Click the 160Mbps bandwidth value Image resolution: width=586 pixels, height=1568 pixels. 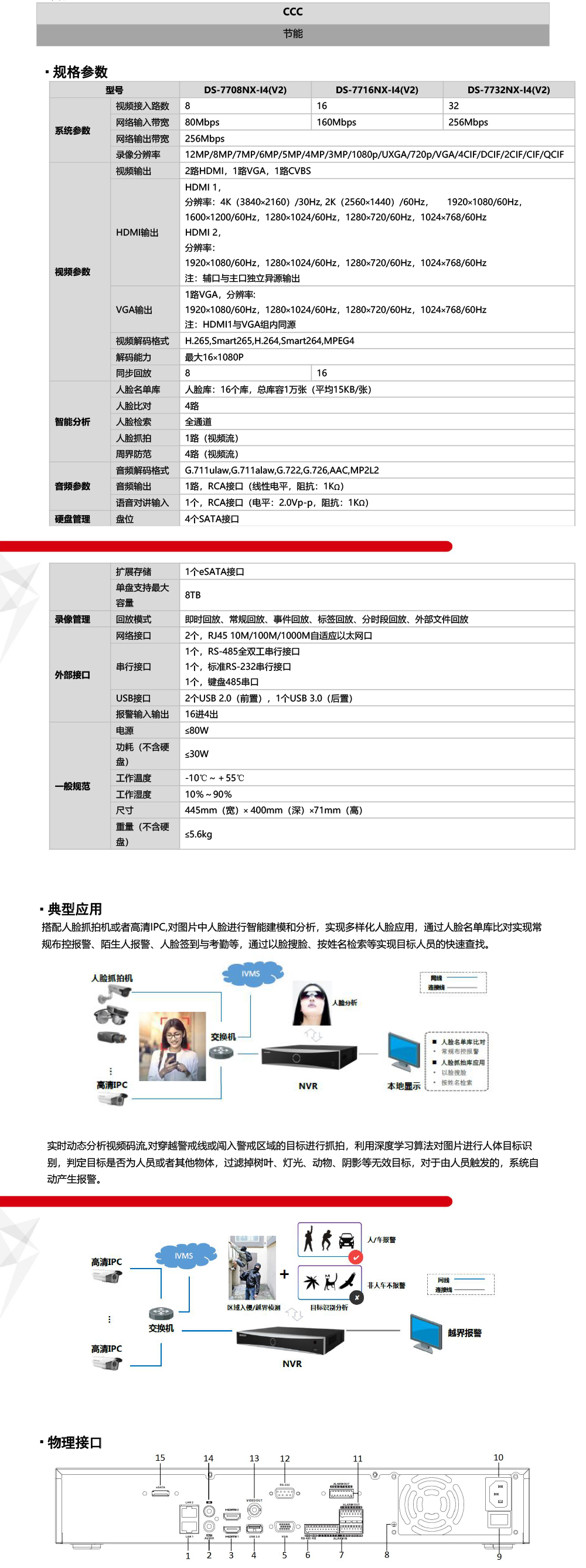[x=336, y=122]
